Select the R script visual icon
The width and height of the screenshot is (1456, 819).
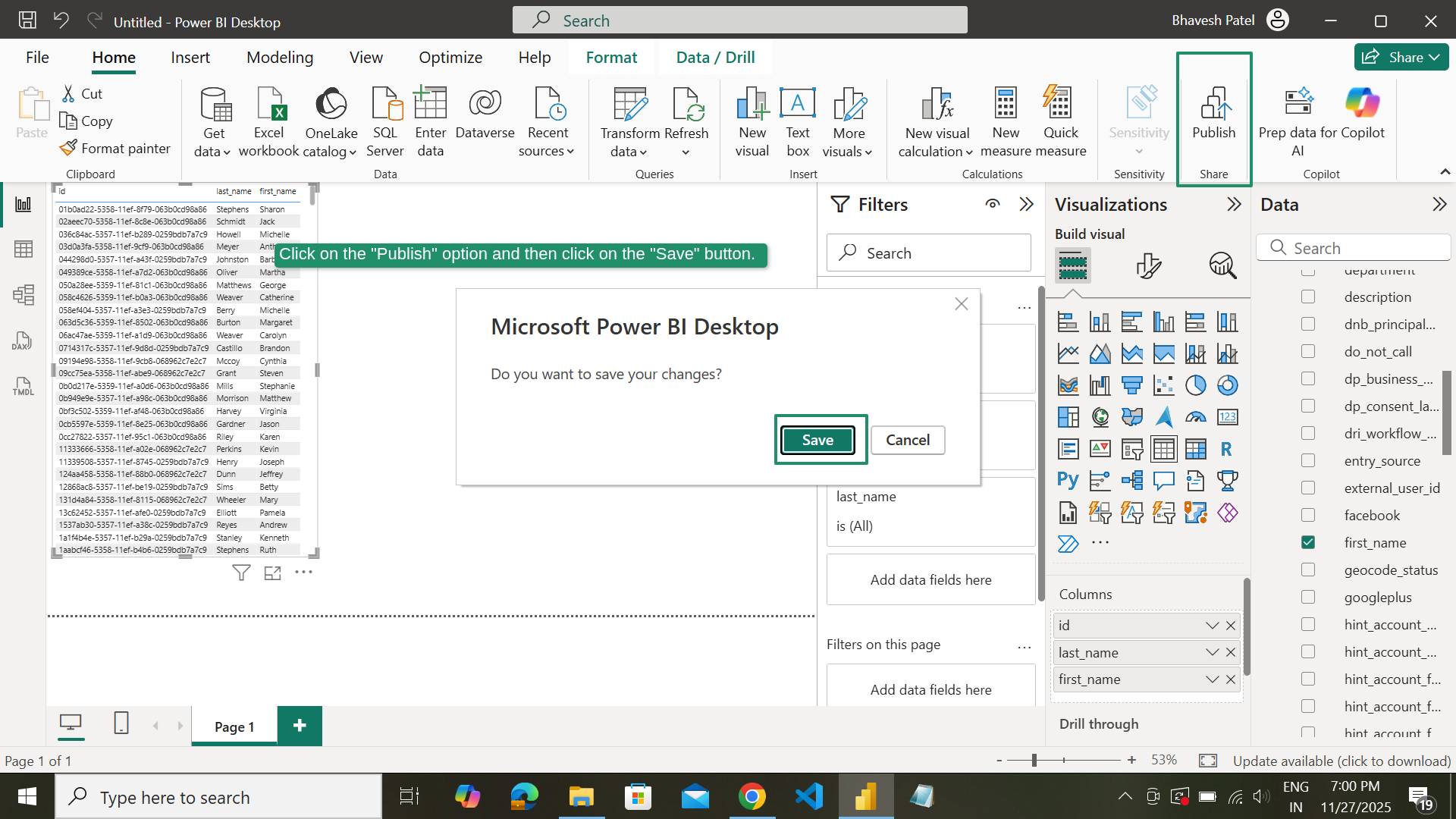click(1225, 449)
